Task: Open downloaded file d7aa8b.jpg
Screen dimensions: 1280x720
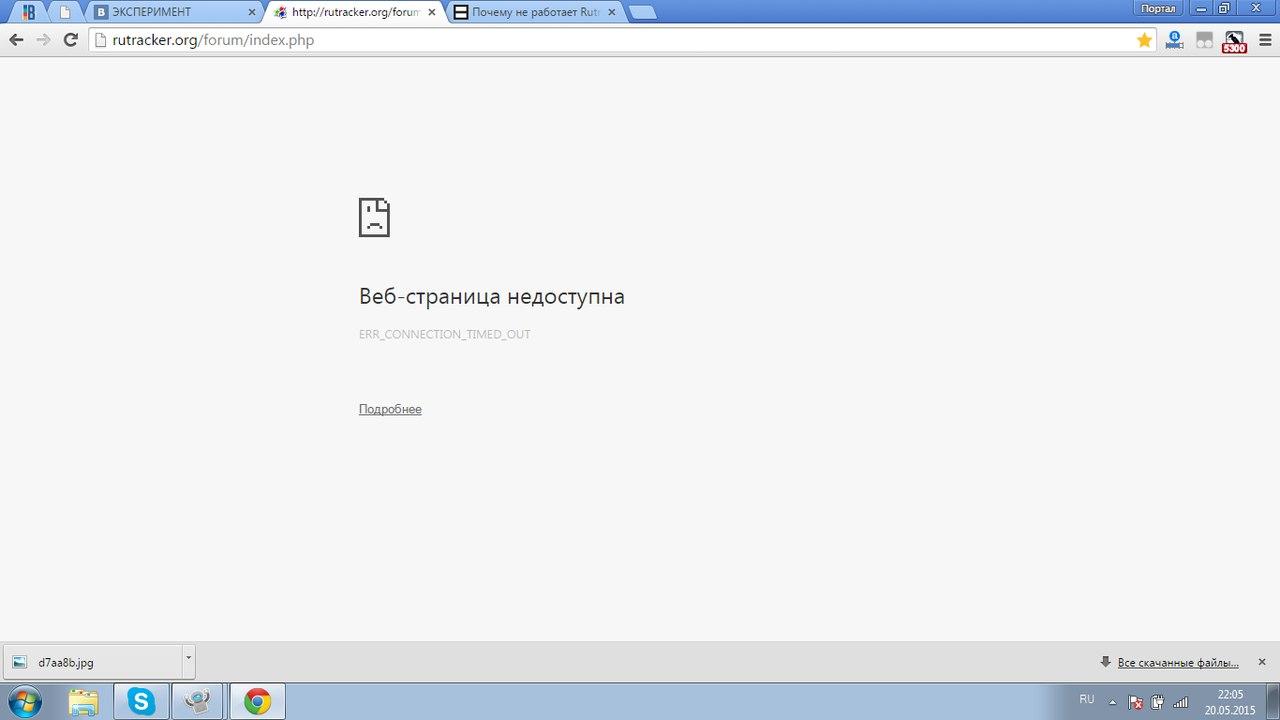Action: tap(94, 662)
